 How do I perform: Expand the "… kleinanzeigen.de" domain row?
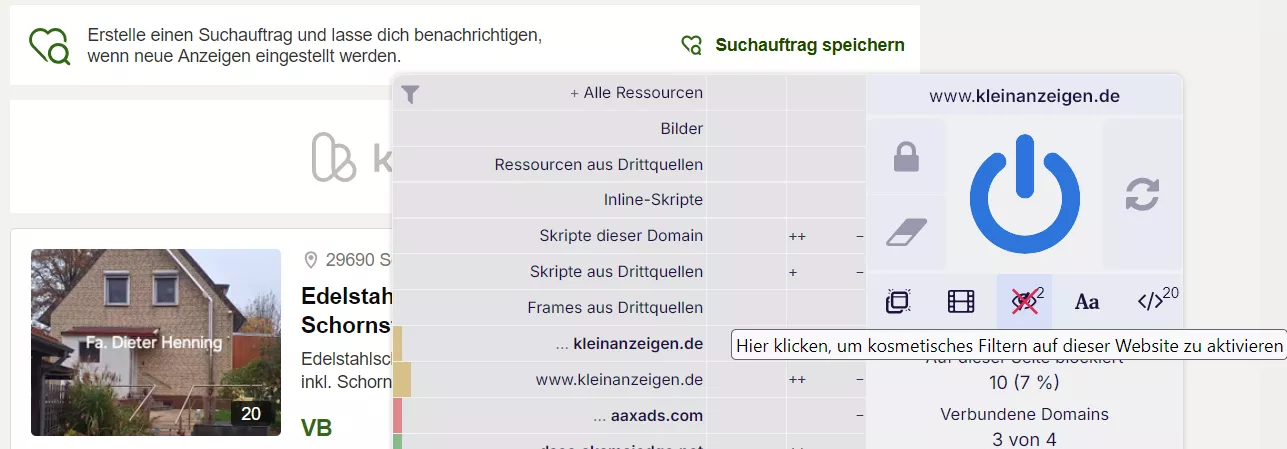pyautogui.click(x=629, y=344)
